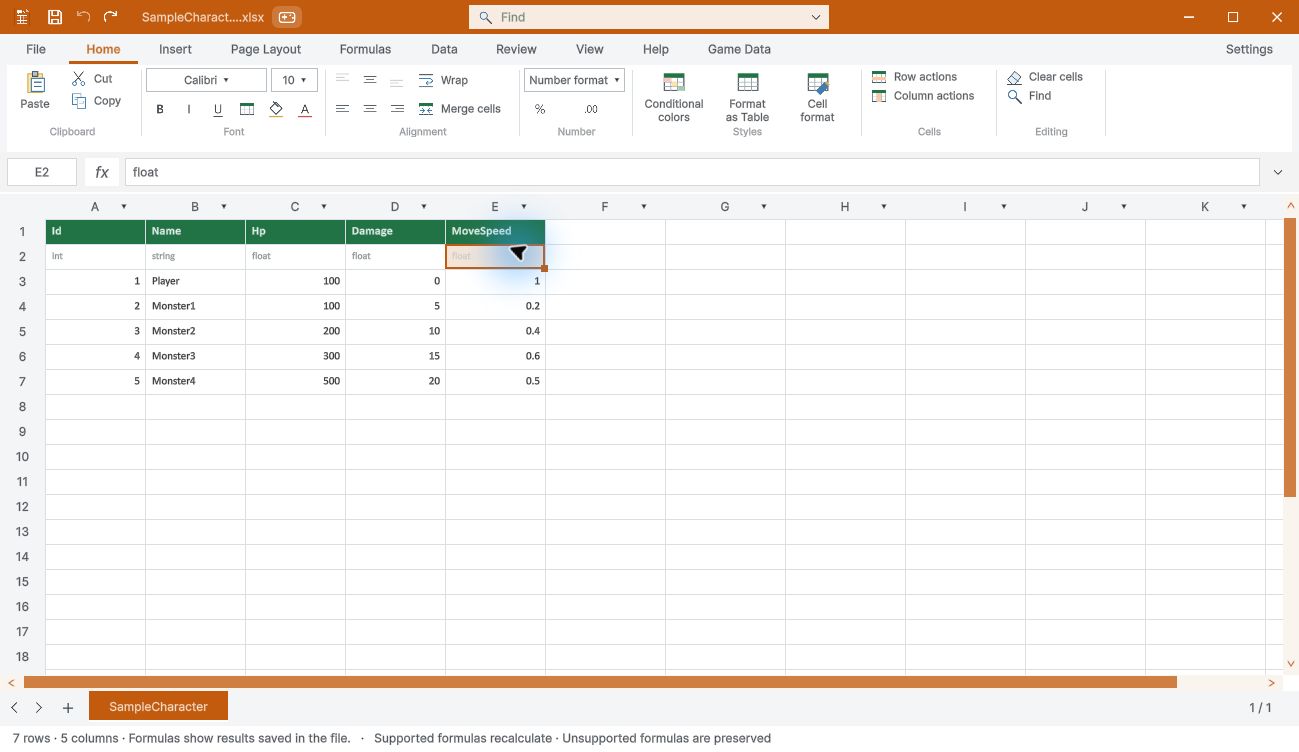Open Conditional colors
Image resolution: width=1299 pixels, height=752 pixels.
pyautogui.click(x=674, y=97)
